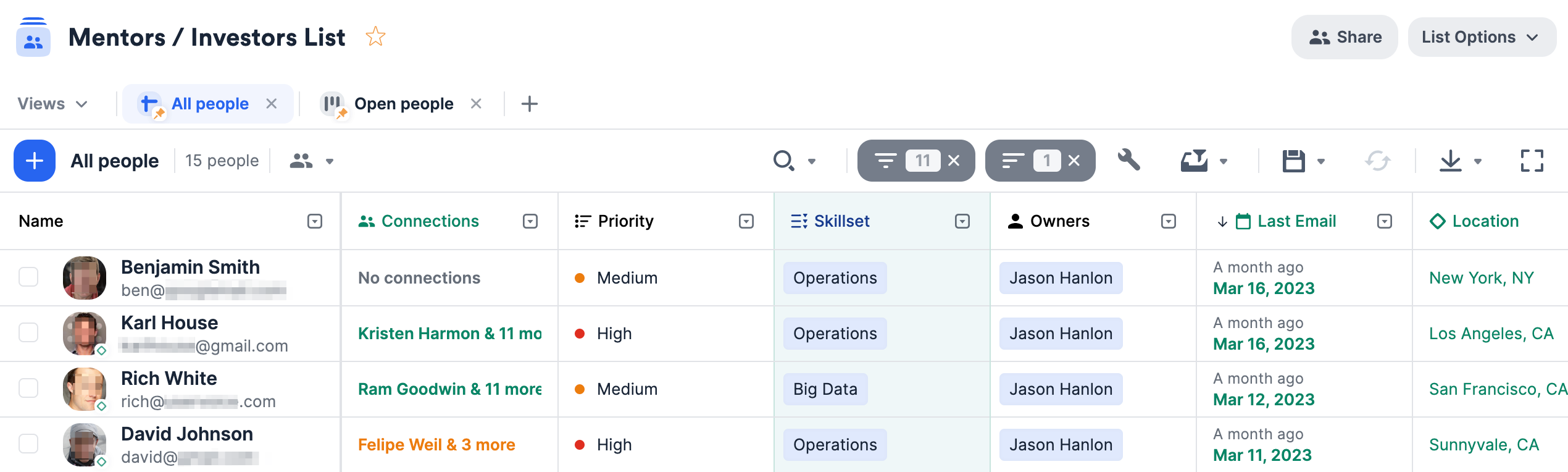Screen dimensions: 1568x472
Task: Click the send/share-out tray icon
Action: point(1195,161)
